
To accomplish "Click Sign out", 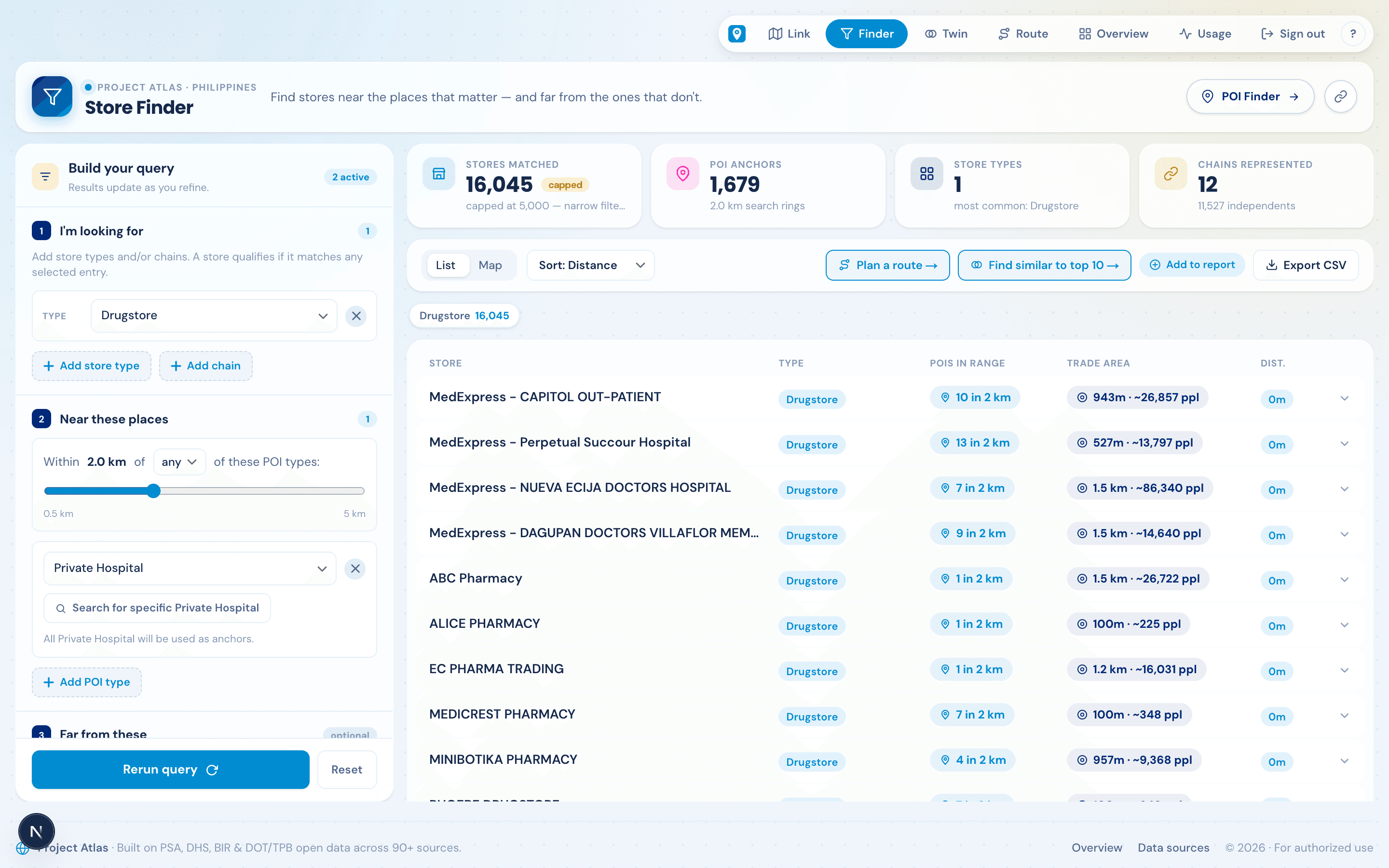I will click(x=1293, y=34).
